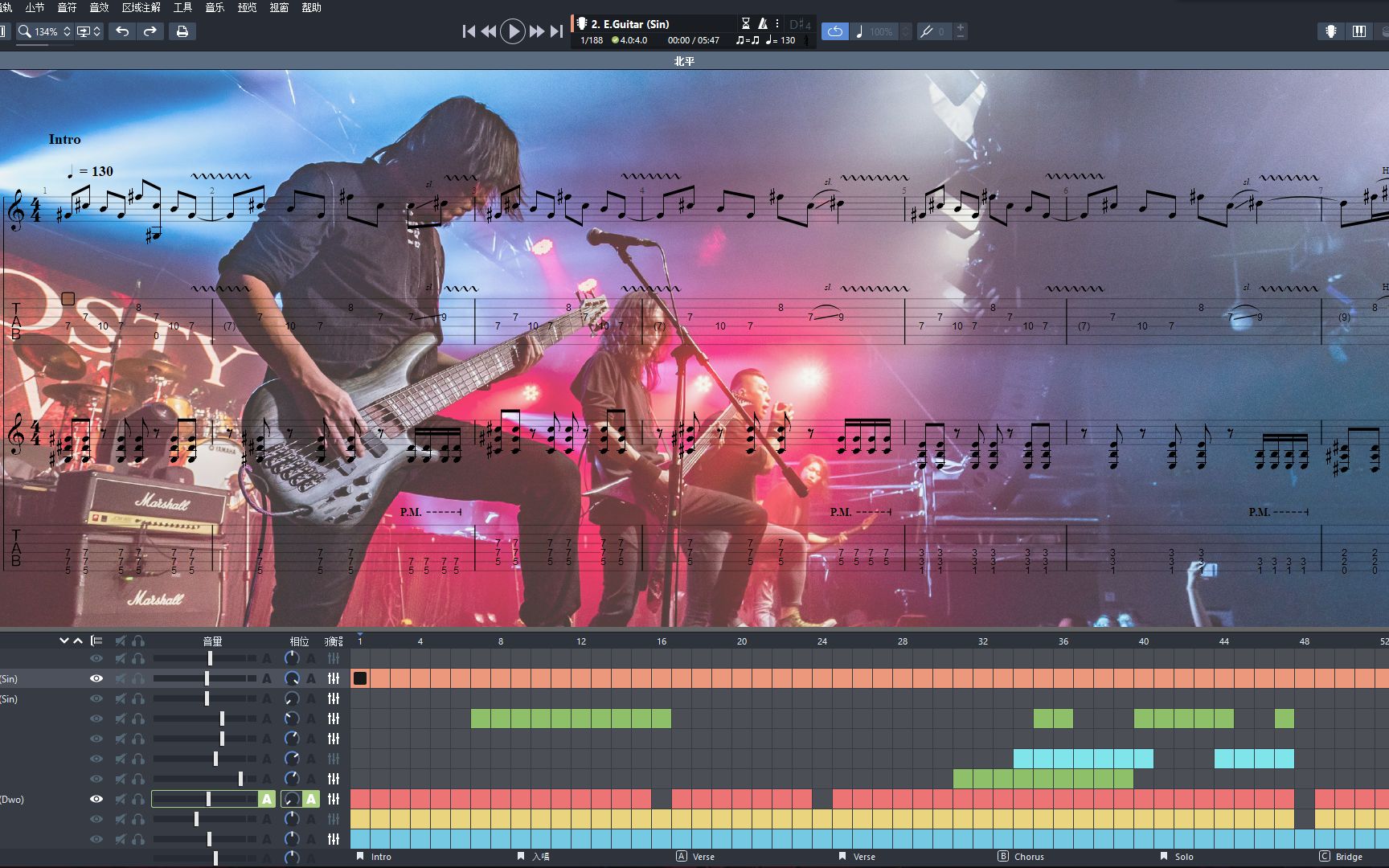The height and width of the screenshot is (868, 1389).
Task: Open the 区域注解 menu
Action: click(141, 7)
